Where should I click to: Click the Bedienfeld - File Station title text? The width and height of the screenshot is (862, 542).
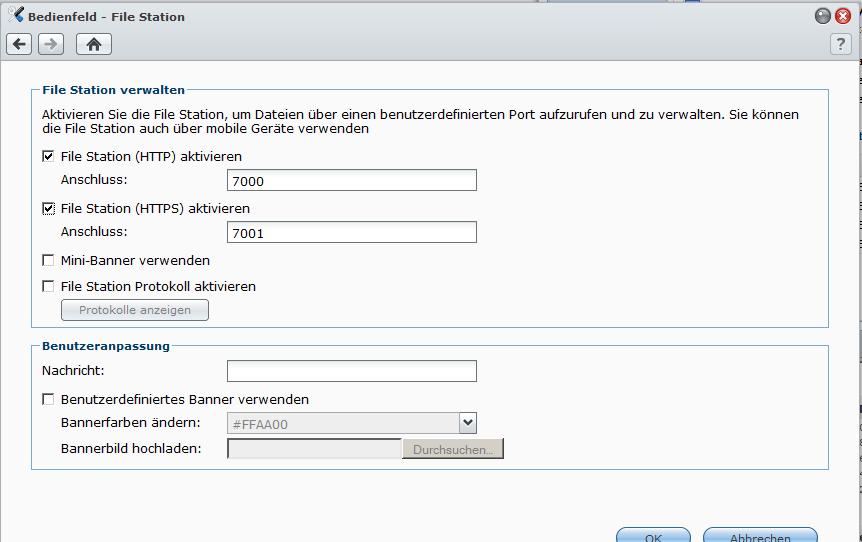[x=107, y=17]
